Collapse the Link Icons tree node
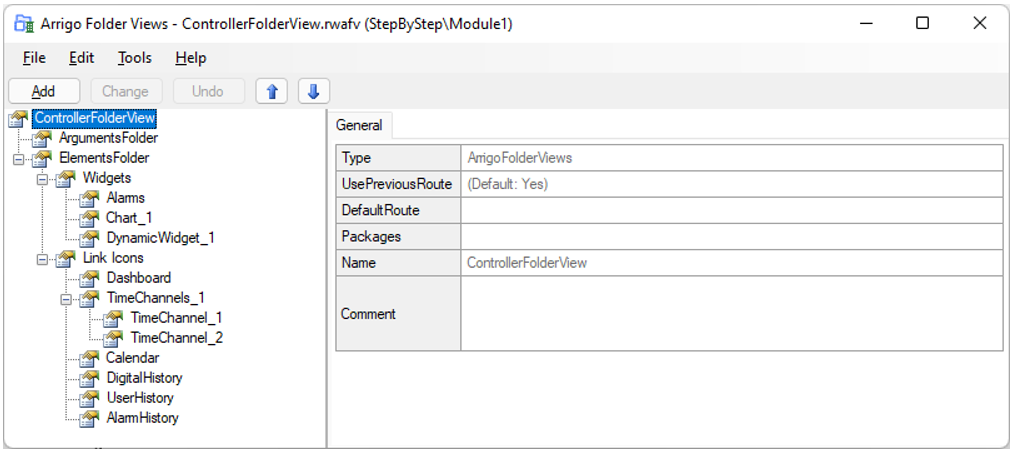1016x454 pixels. [41, 258]
